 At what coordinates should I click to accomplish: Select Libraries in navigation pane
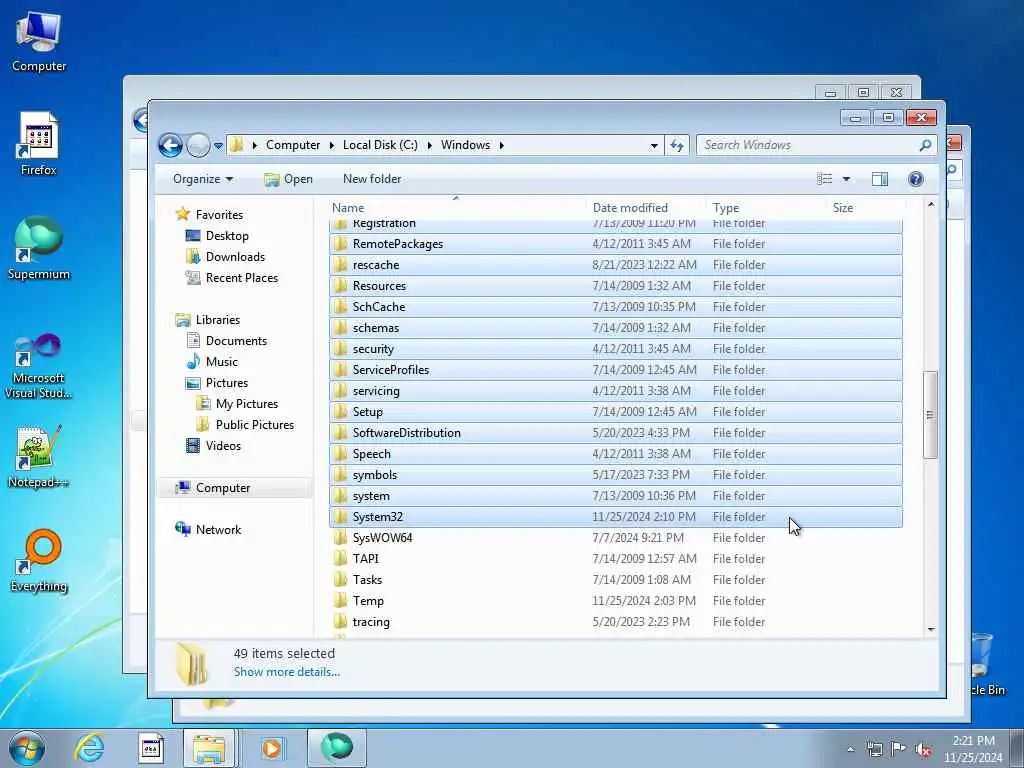(x=217, y=319)
